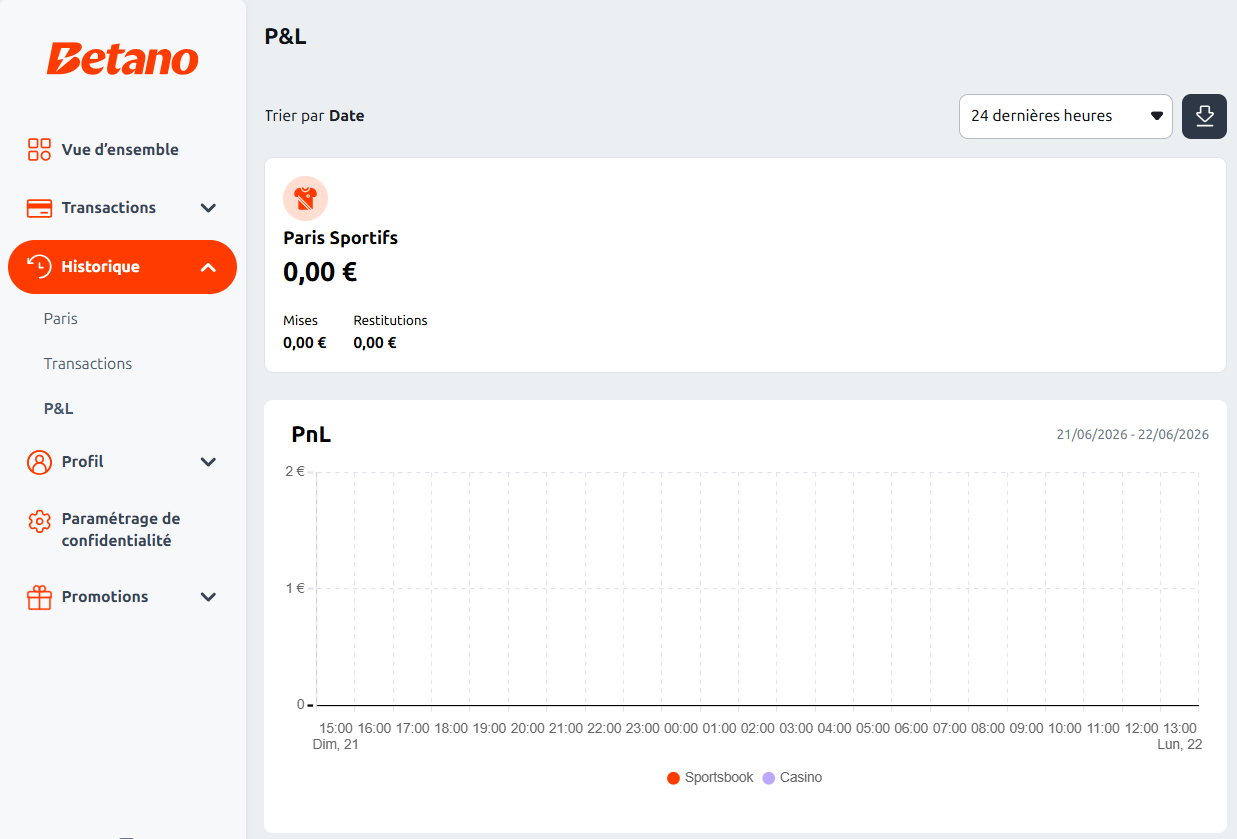Toggle Sportsbook series in chart legend
This screenshot has height=839, width=1237.
click(x=710, y=777)
